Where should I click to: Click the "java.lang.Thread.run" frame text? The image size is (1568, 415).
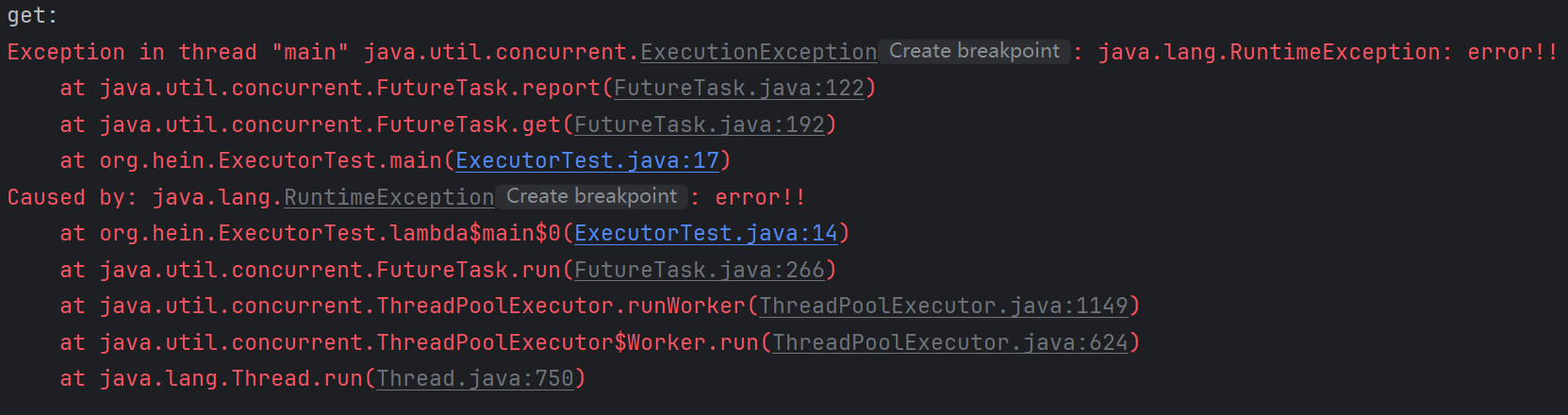coord(231,378)
